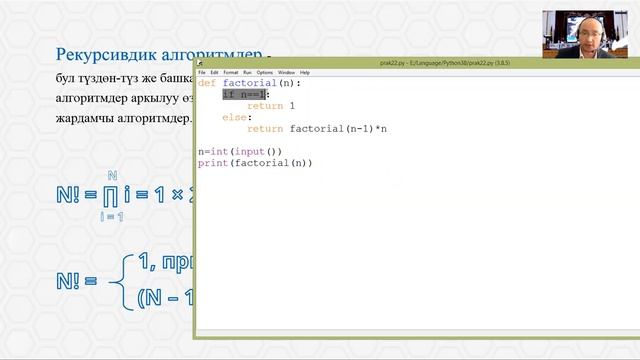Click the presenter webcam thumbnail
Viewport: 640px width, 360px height.
[585, 34]
